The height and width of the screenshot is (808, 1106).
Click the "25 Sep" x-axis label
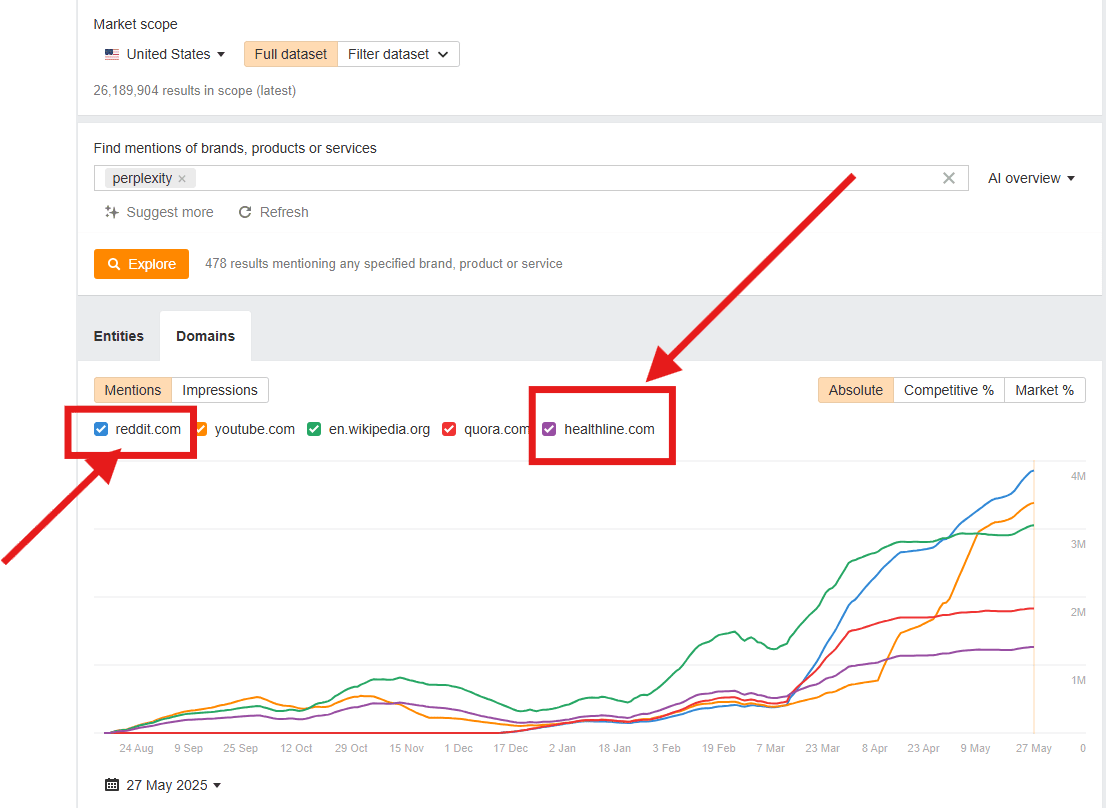(241, 748)
